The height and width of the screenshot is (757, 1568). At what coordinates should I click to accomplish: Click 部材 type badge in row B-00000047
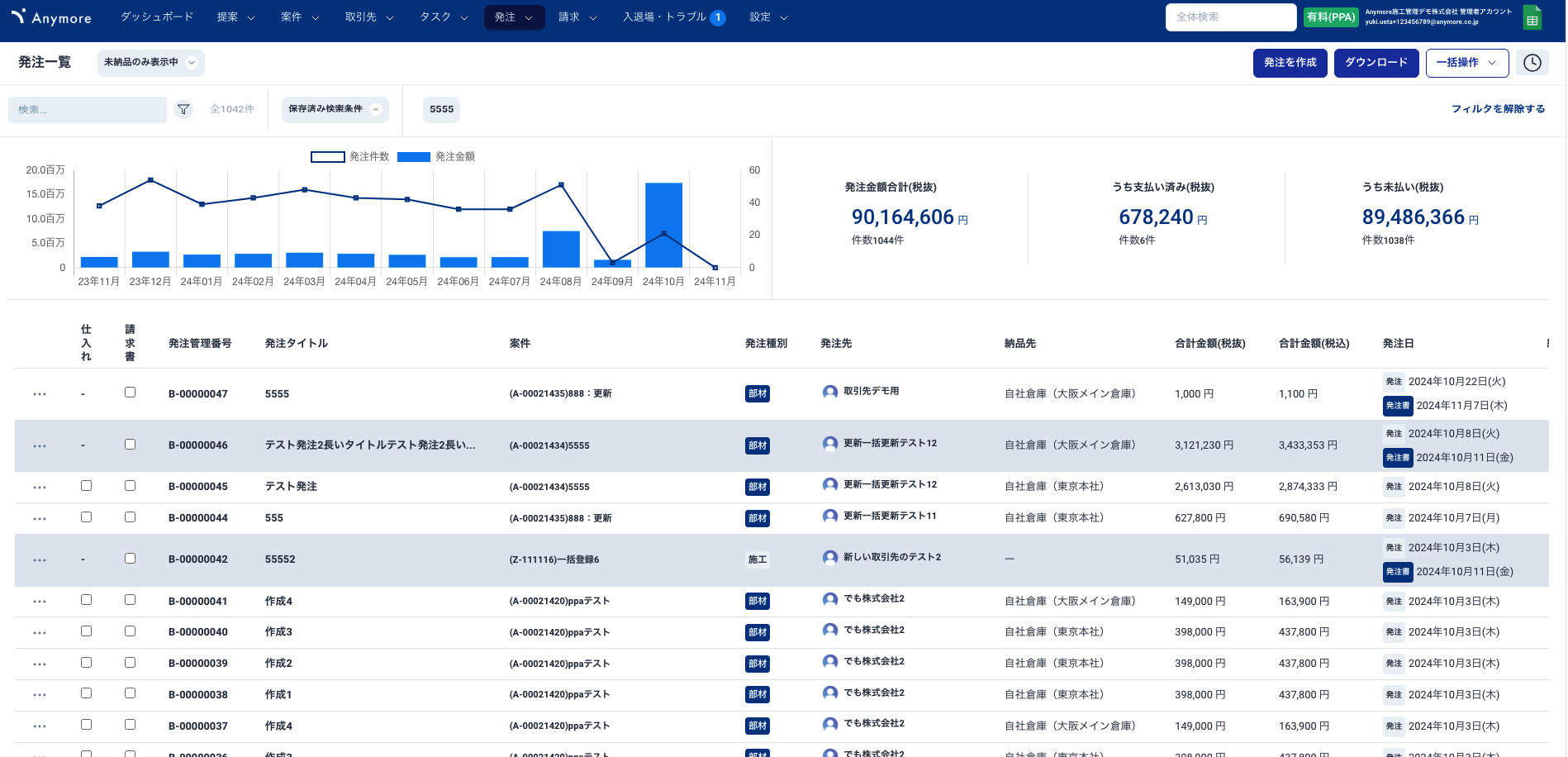click(x=758, y=394)
